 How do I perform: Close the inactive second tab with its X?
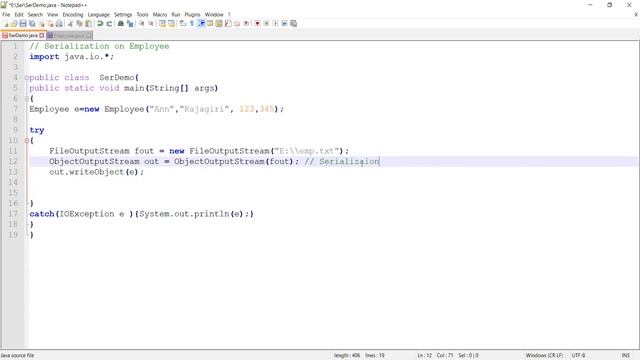pyautogui.click(x=89, y=36)
